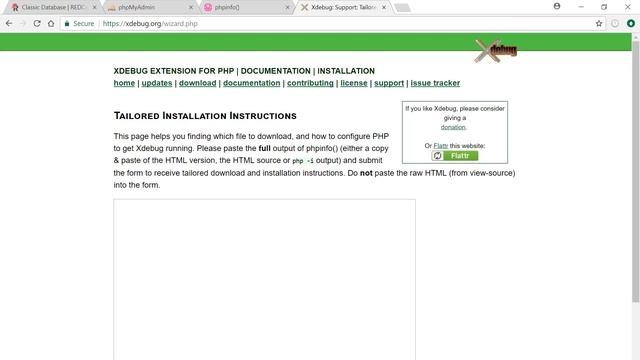Click the Flattr donation button
This screenshot has height=360, width=640.
click(455, 156)
